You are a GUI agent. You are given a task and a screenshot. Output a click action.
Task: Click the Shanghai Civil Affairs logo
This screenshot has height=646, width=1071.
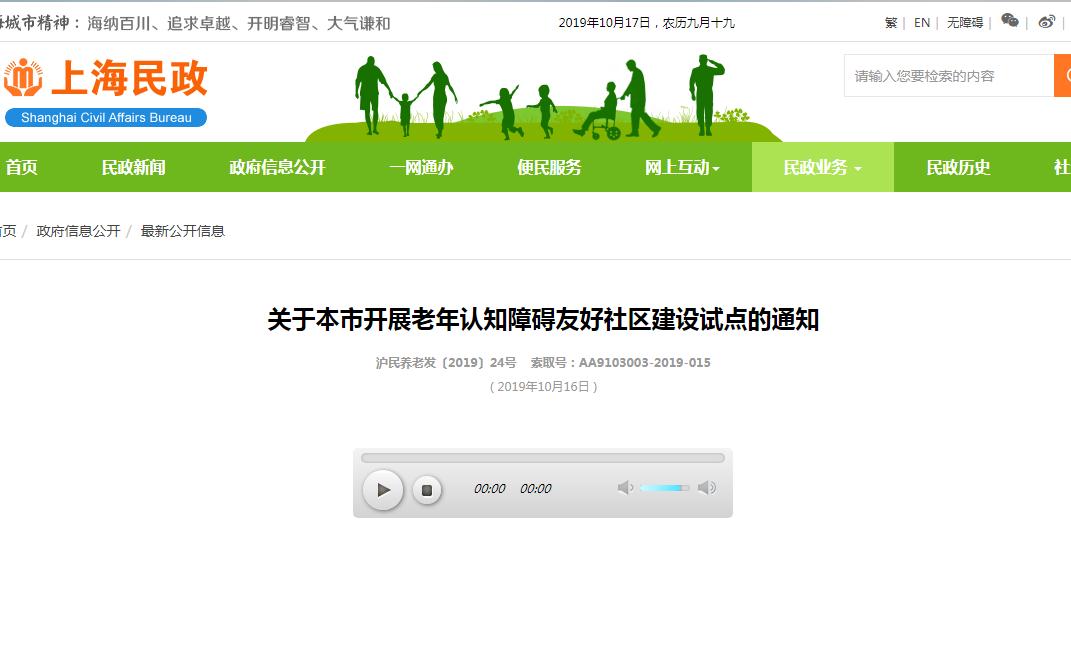[x=106, y=91]
